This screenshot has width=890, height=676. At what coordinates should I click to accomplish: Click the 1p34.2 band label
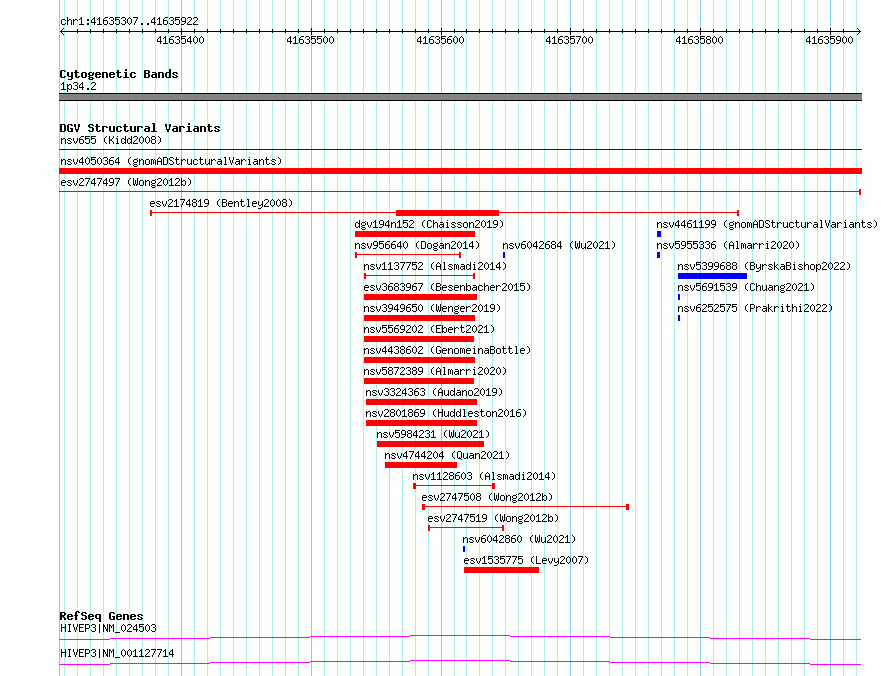[x=78, y=86]
